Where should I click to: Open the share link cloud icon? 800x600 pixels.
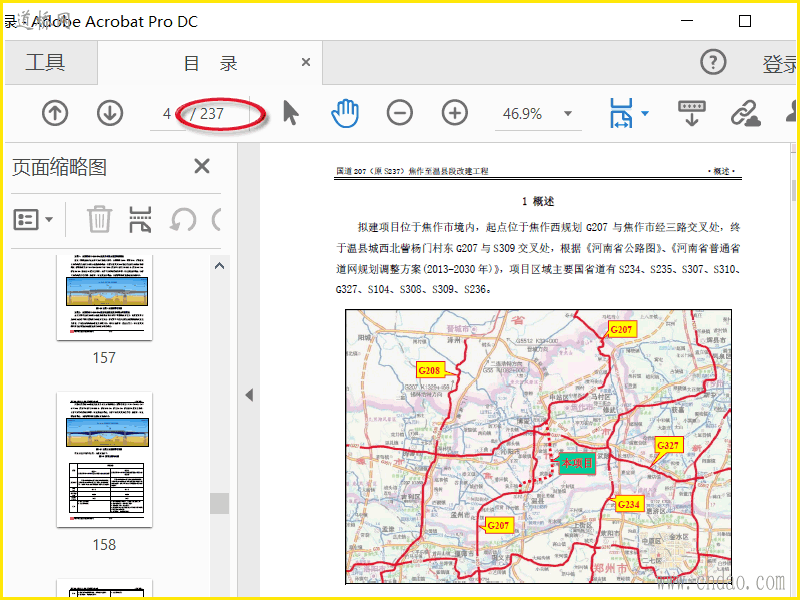(745, 113)
